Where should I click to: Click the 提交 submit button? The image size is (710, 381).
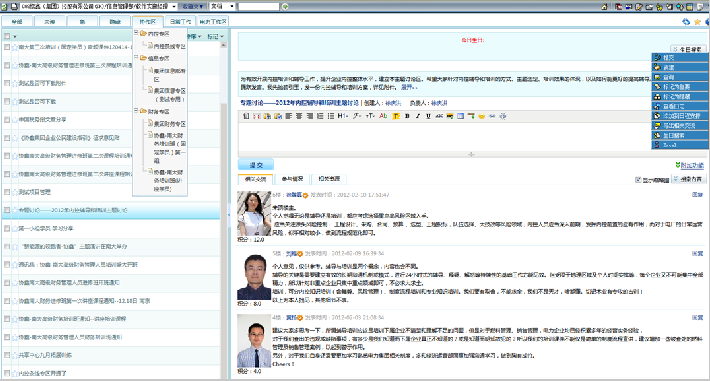coord(256,165)
